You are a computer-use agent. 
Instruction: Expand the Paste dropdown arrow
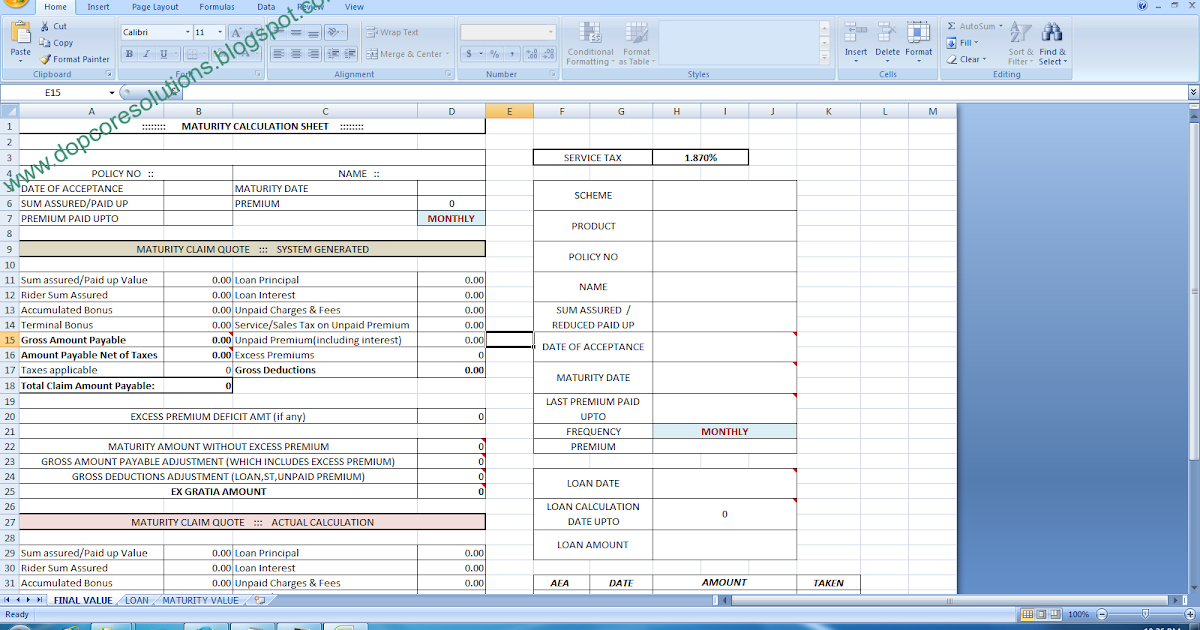point(19,60)
